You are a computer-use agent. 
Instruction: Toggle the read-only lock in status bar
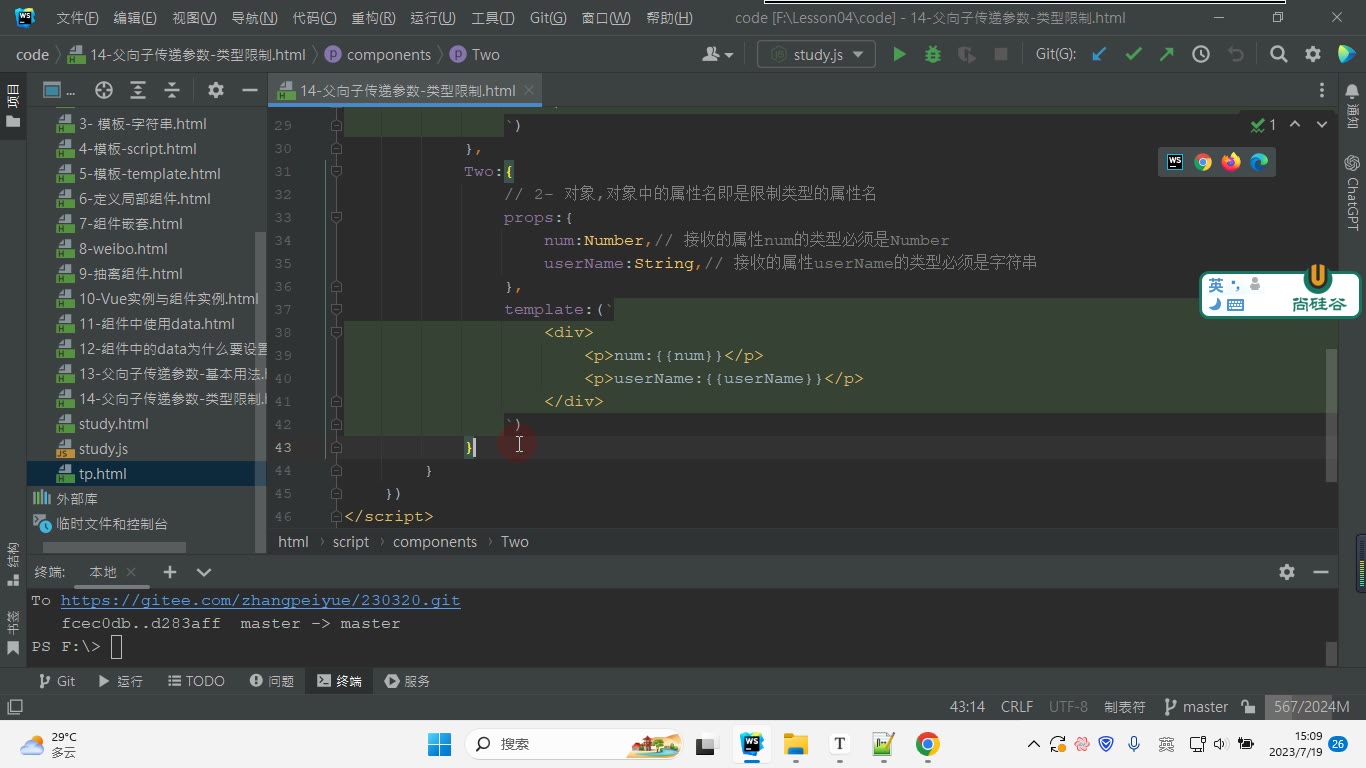coord(1248,707)
